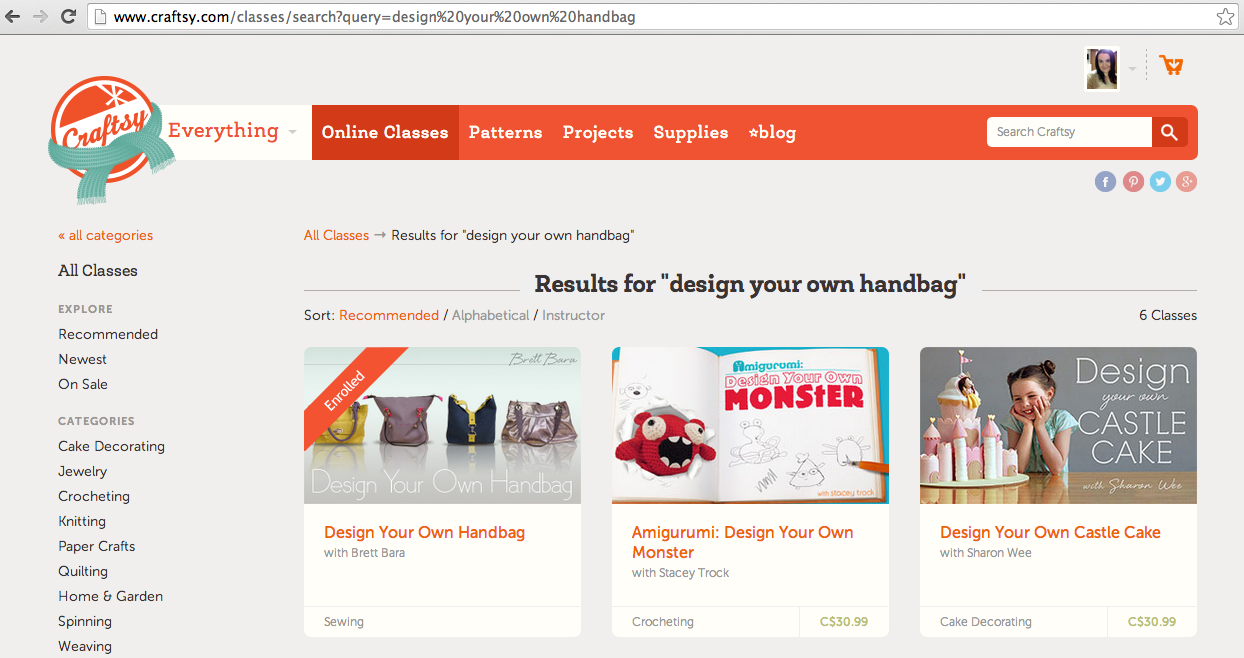Open Craftsy's Twitter icon
This screenshot has width=1244, height=658.
(1160, 181)
